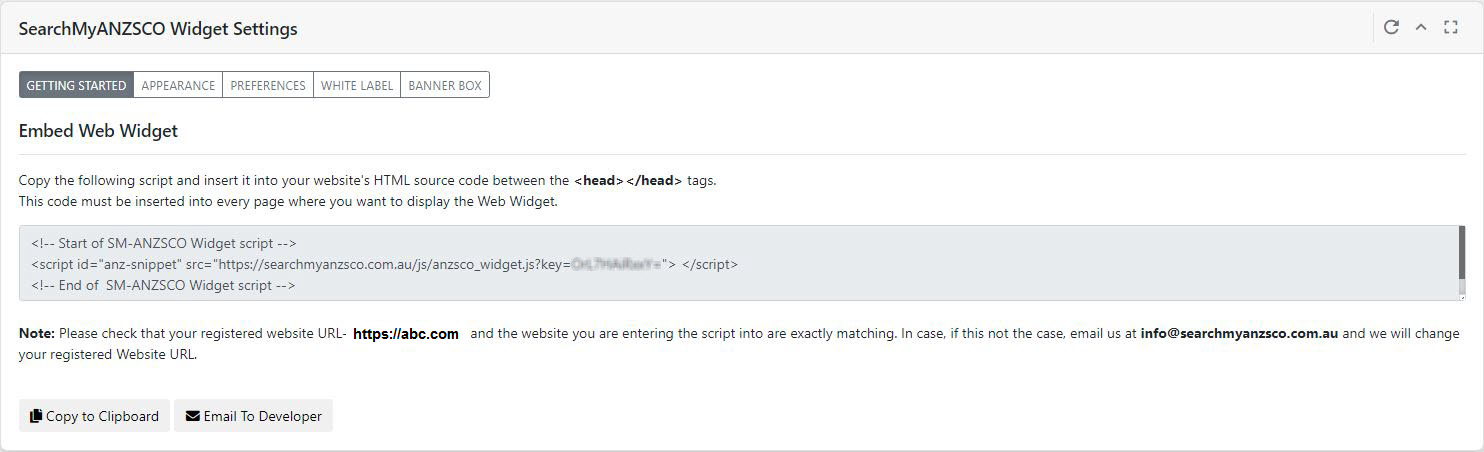Viewport: 1484px width, 452px height.
Task: Click the Embed Web Widget heading
Action: pos(98,131)
